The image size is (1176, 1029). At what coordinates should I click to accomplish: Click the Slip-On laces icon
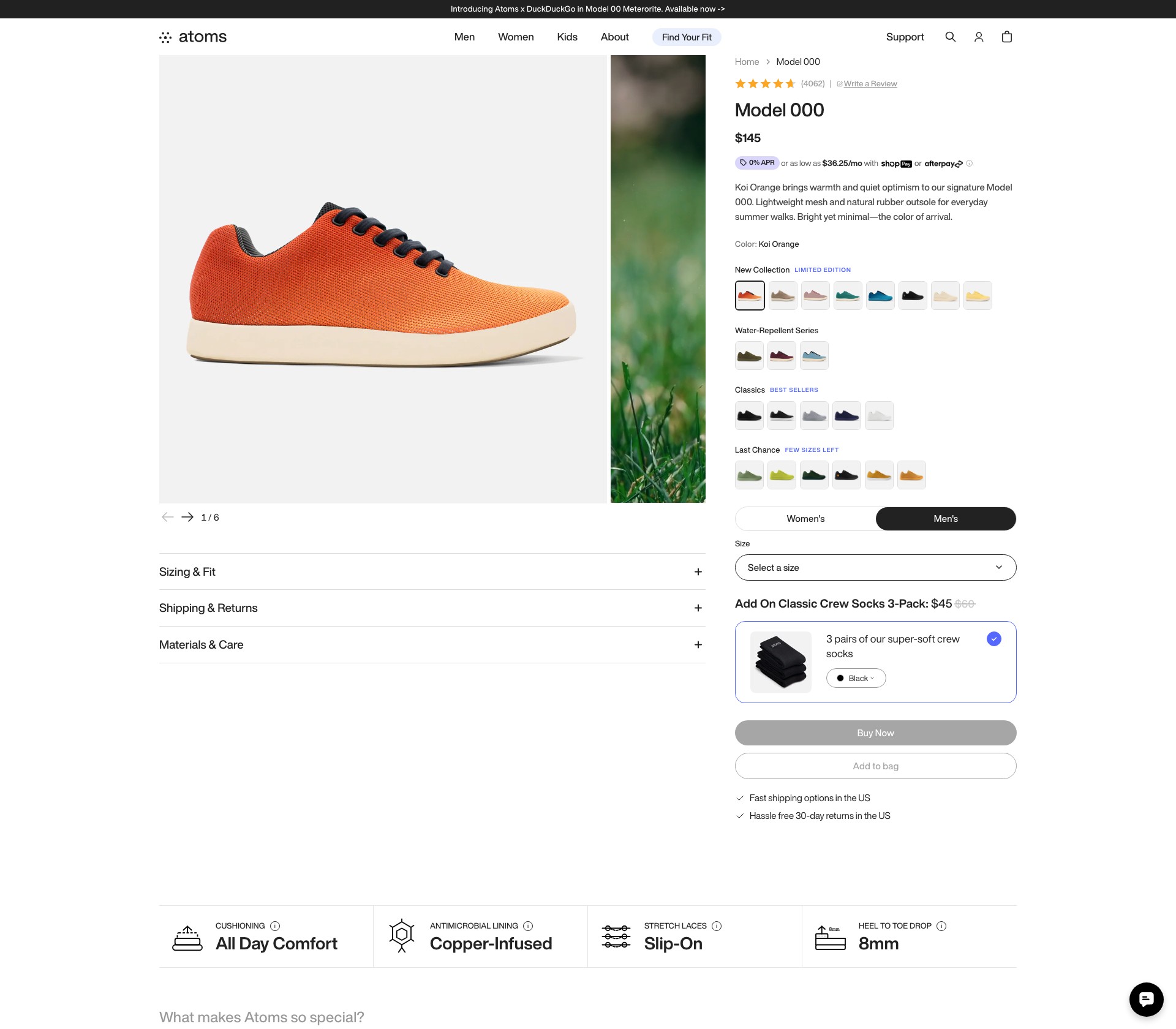click(616, 937)
